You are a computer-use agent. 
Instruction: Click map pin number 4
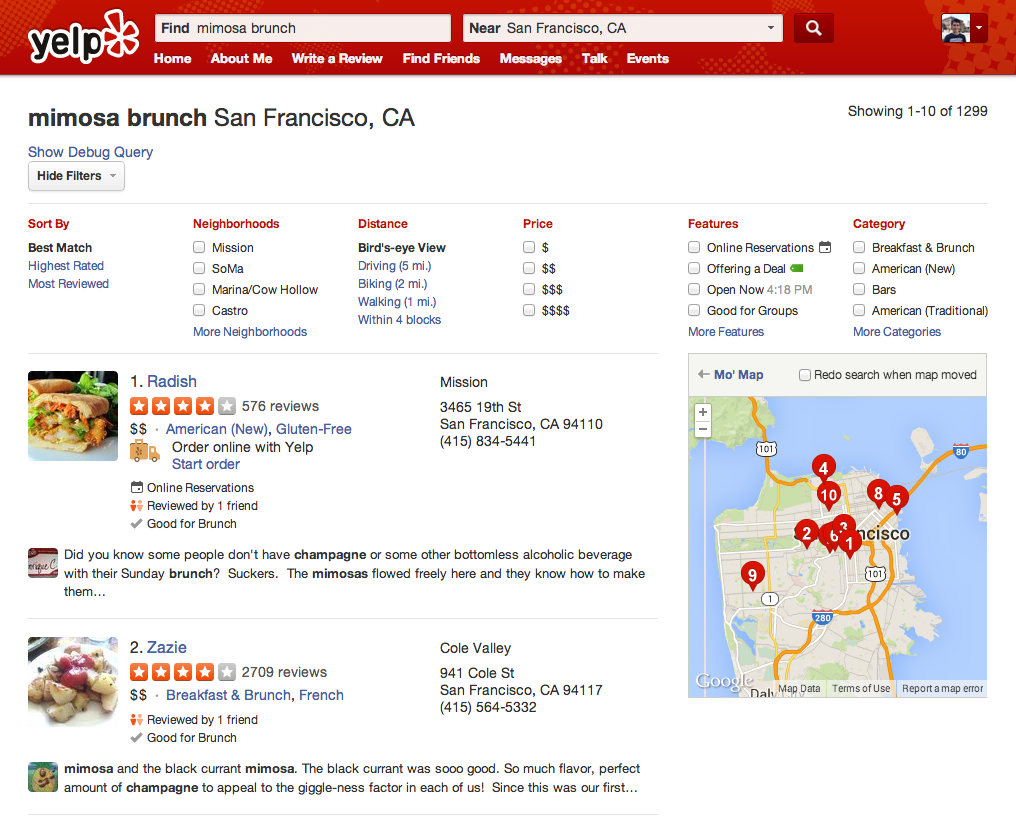pos(824,468)
